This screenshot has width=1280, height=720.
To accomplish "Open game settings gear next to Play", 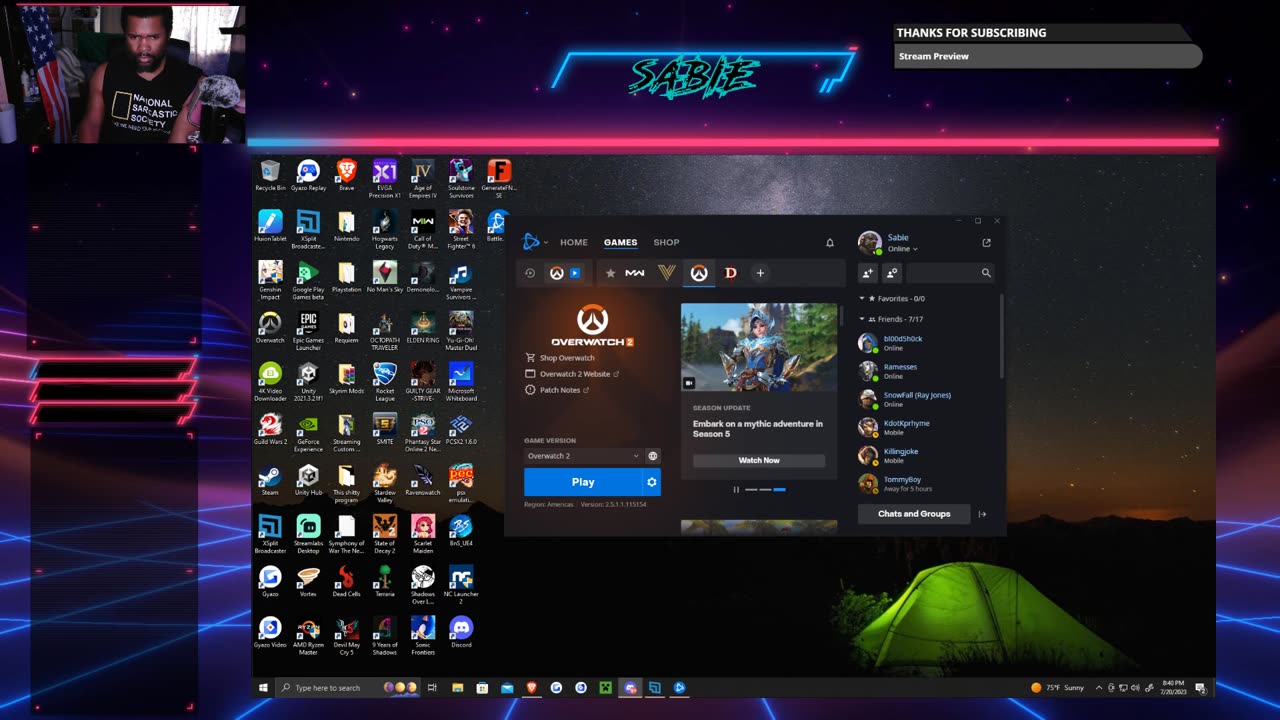I will coord(652,482).
